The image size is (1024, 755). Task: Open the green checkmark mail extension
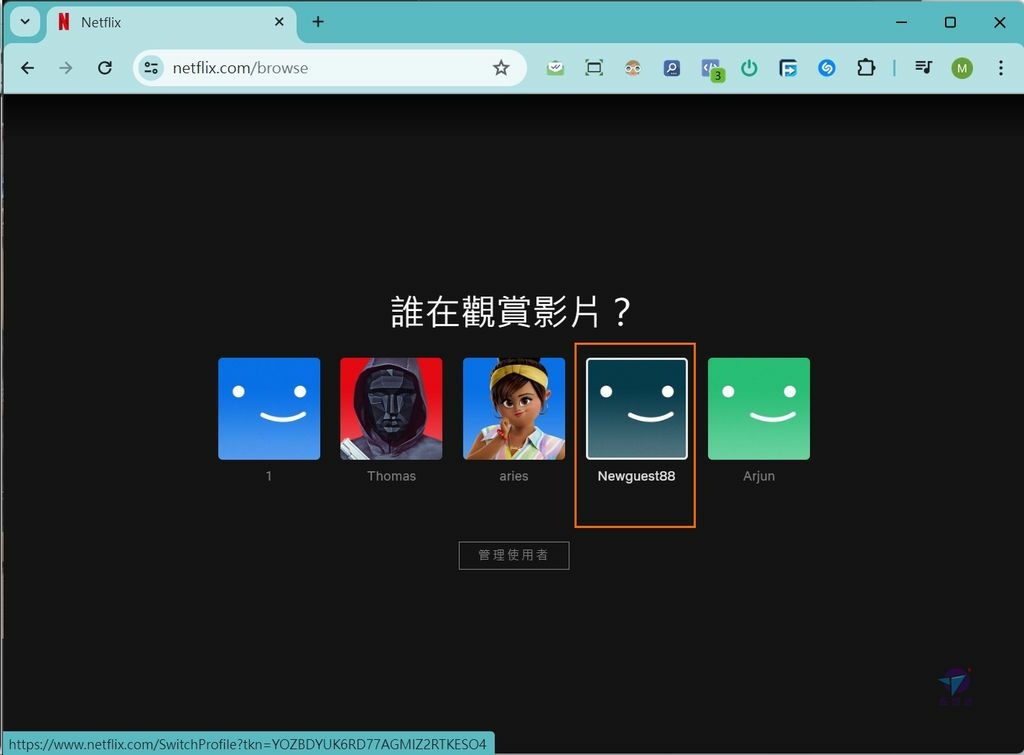click(555, 68)
